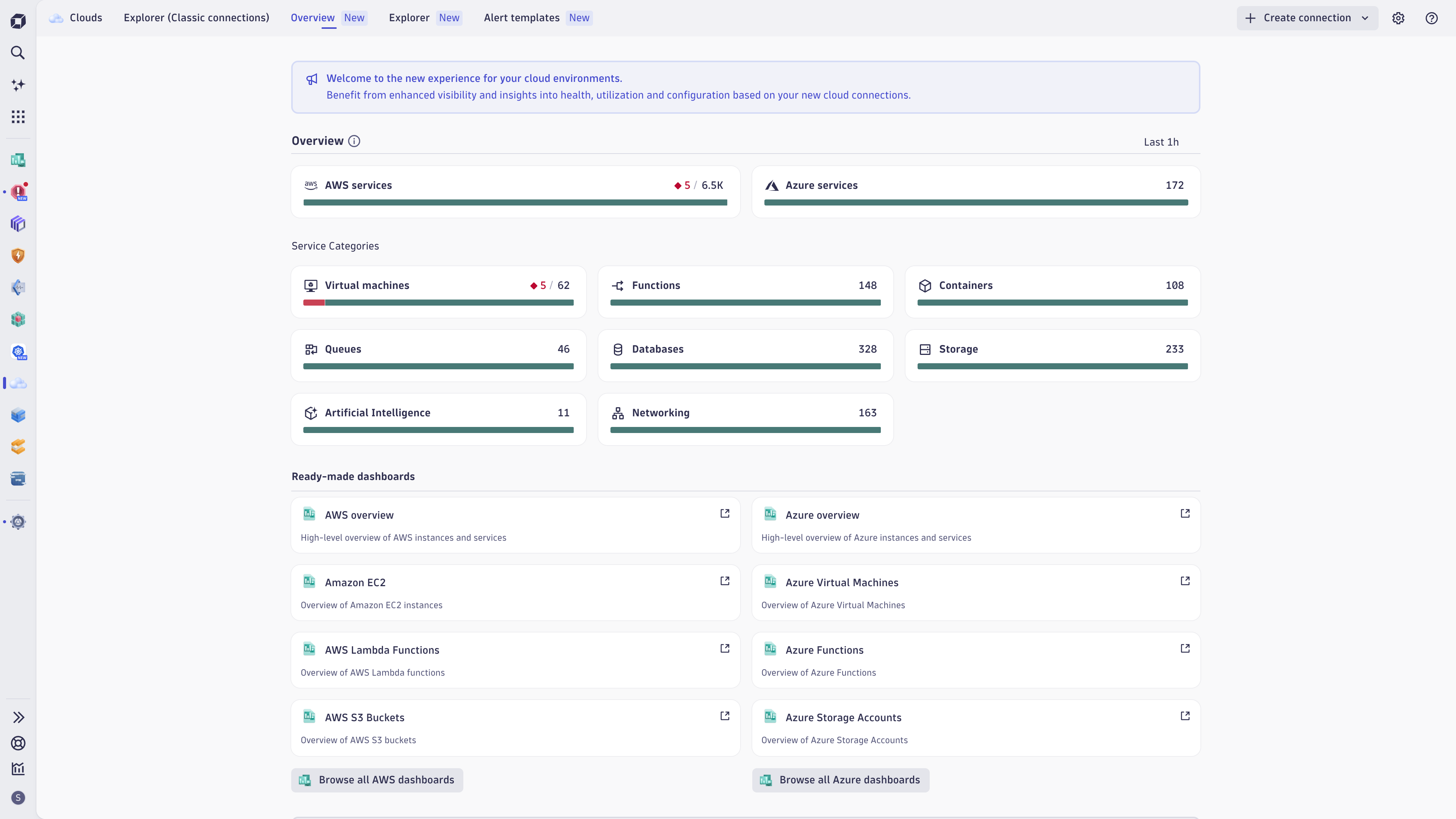This screenshot has height=819, width=1456.
Task: Open AWS overview dashboard via external link icon
Action: coord(725,513)
